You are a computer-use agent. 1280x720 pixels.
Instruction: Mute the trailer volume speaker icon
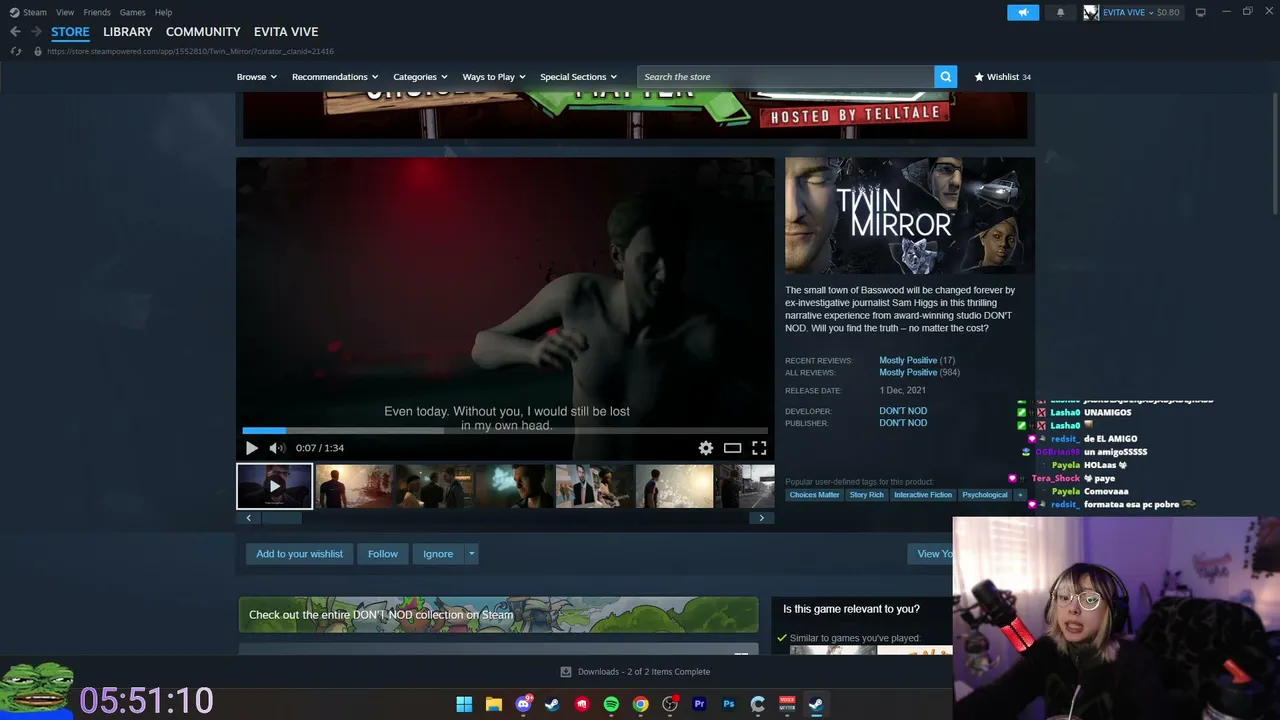[x=278, y=448]
